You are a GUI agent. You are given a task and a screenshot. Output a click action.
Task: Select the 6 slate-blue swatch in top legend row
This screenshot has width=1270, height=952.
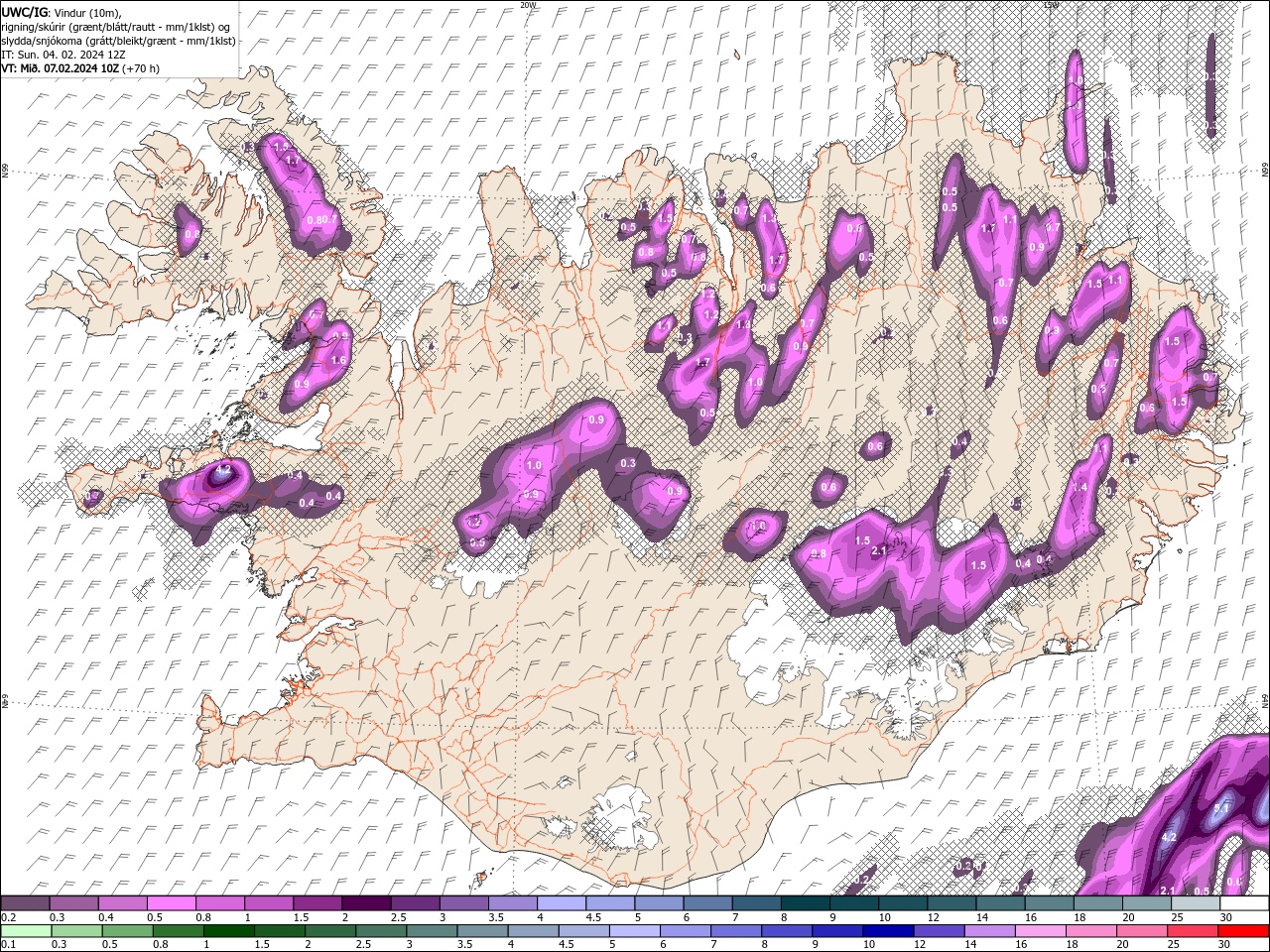coord(708,903)
